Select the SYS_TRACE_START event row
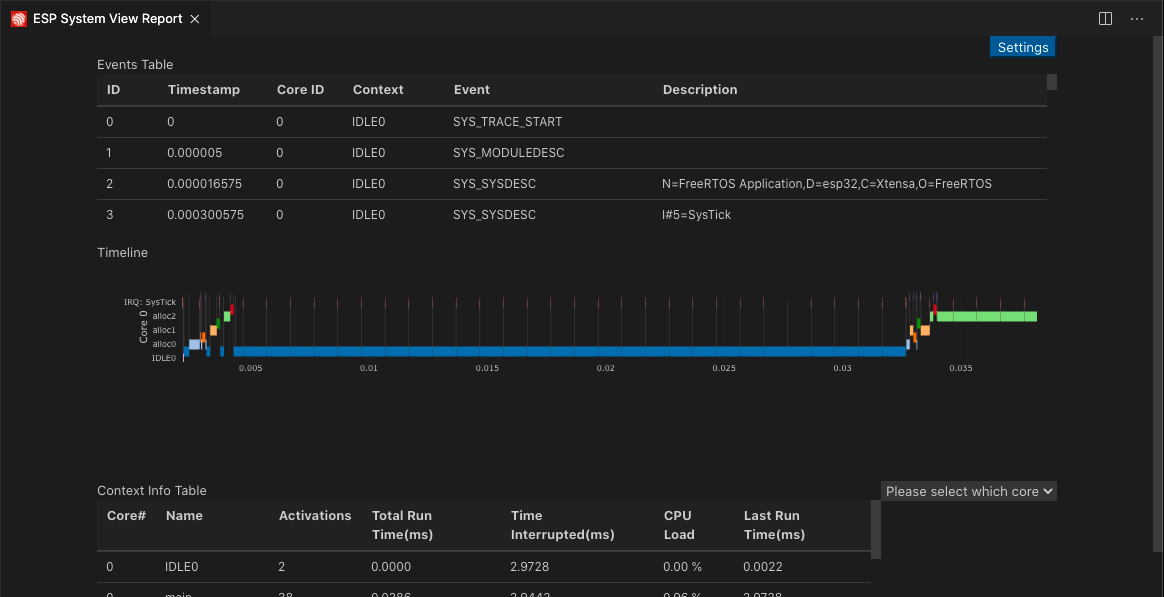 (x=507, y=121)
